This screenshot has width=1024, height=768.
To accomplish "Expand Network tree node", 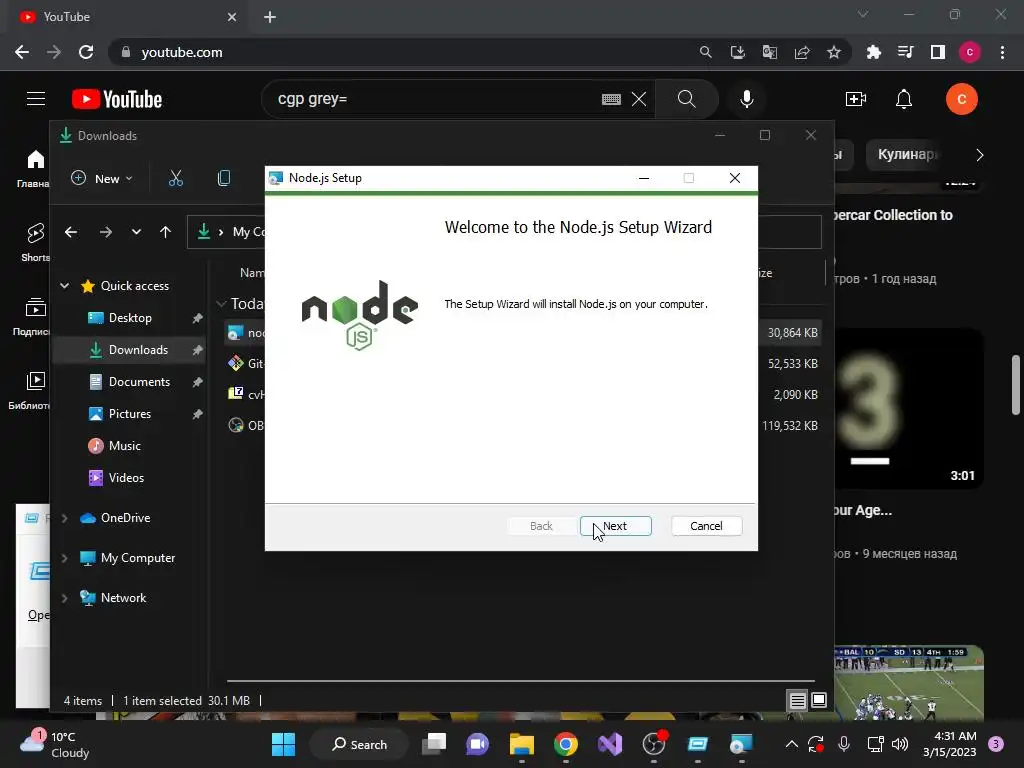I will tap(65, 598).
